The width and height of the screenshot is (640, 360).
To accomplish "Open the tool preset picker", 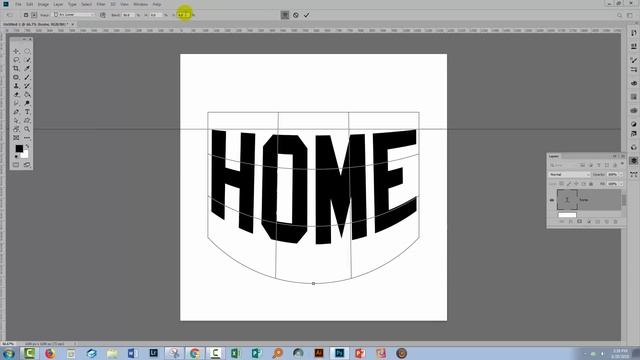I will click(x=9, y=15).
